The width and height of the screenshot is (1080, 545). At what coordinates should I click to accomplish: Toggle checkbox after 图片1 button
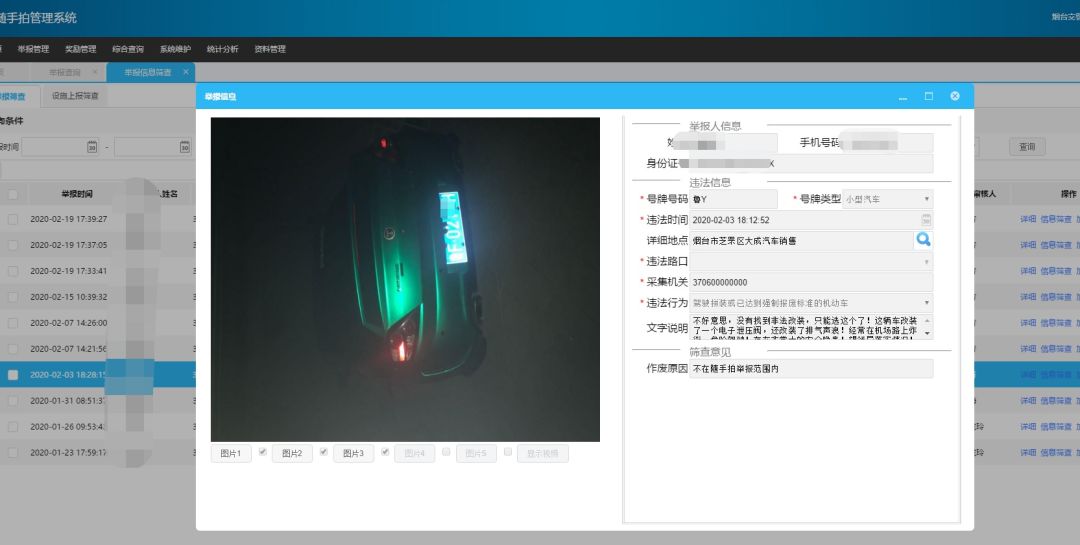tap(262, 452)
